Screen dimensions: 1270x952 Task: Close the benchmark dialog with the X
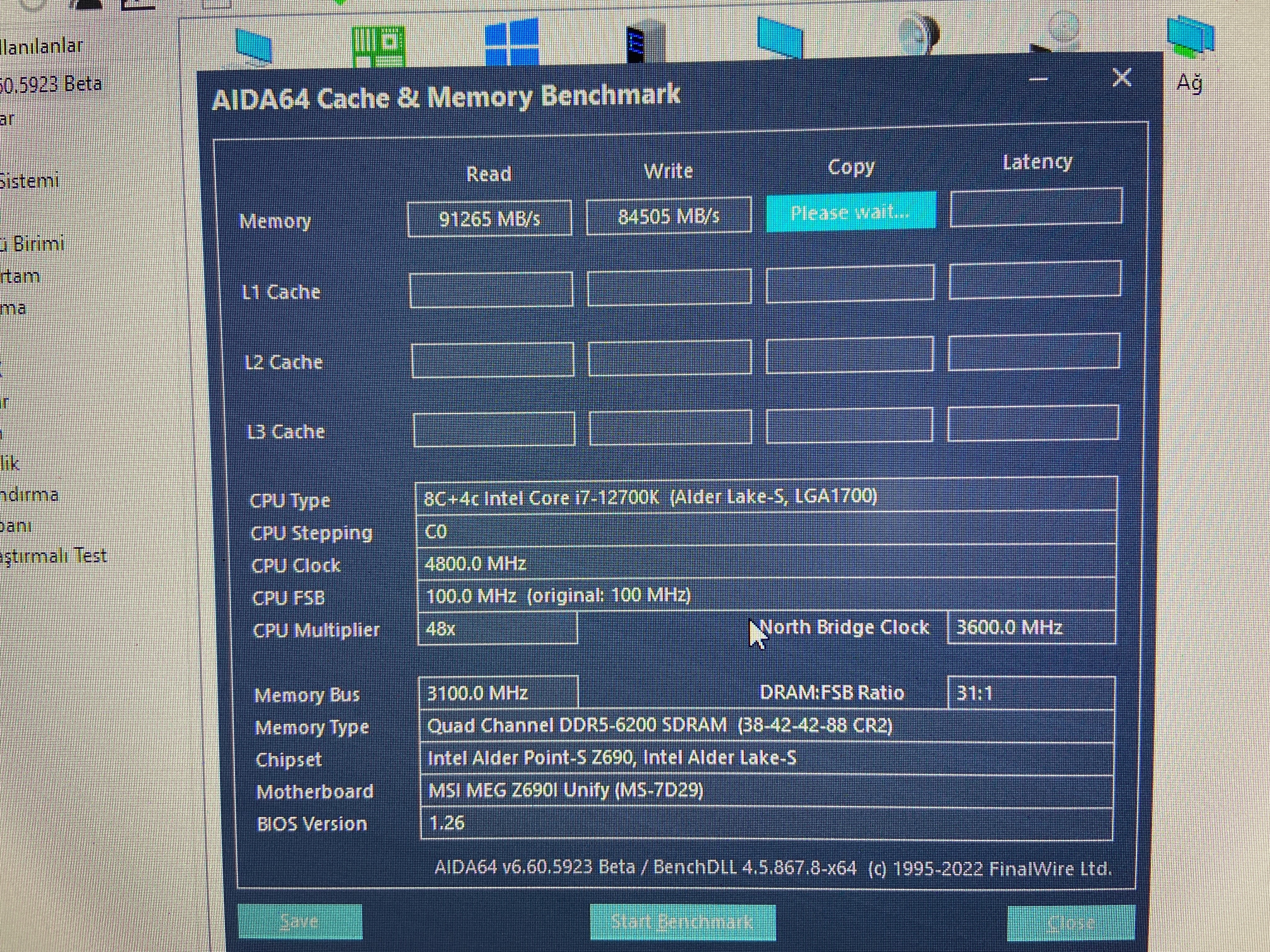[1121, 77]
